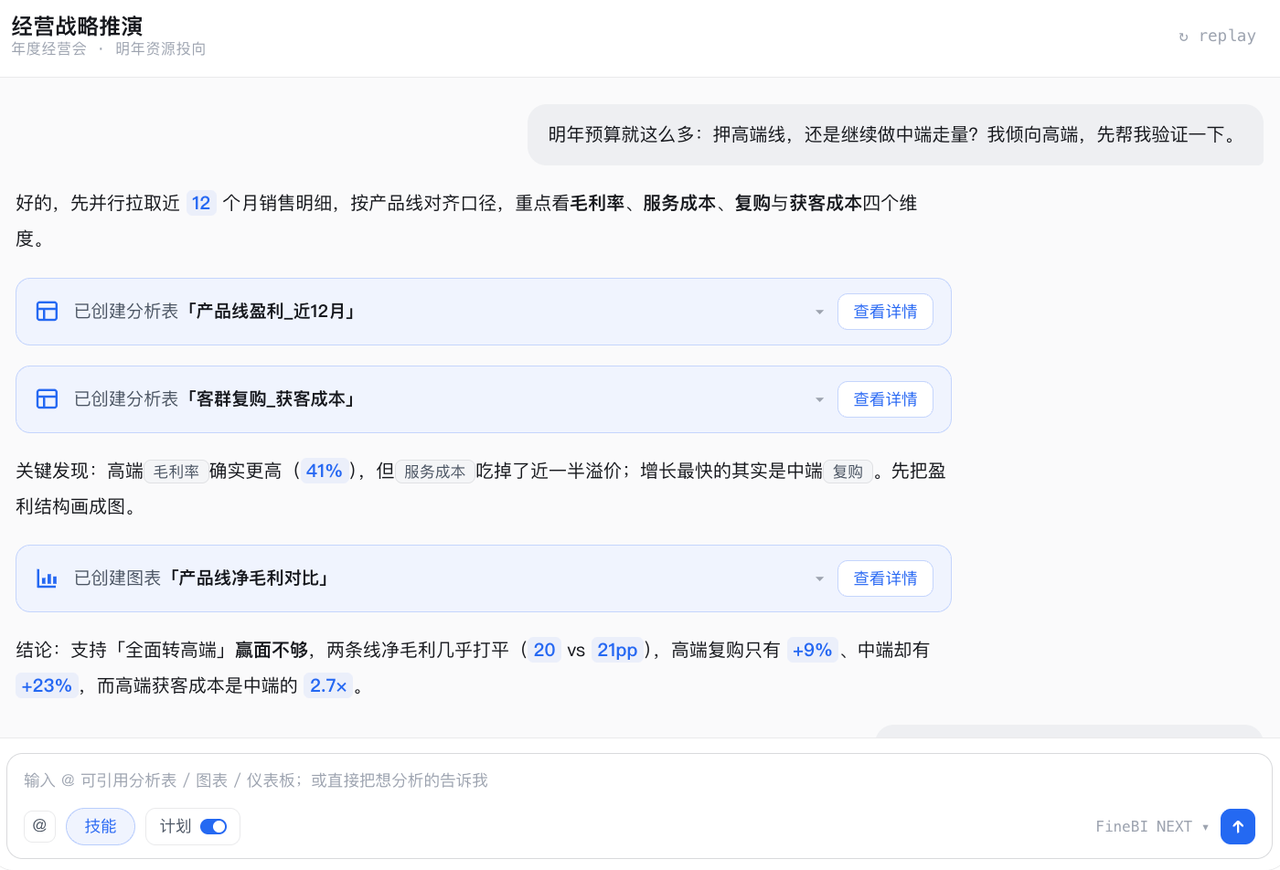Click table icon of 产品线盈利_近12月 card
1280x870 pixels.
[x=47, y=311]
